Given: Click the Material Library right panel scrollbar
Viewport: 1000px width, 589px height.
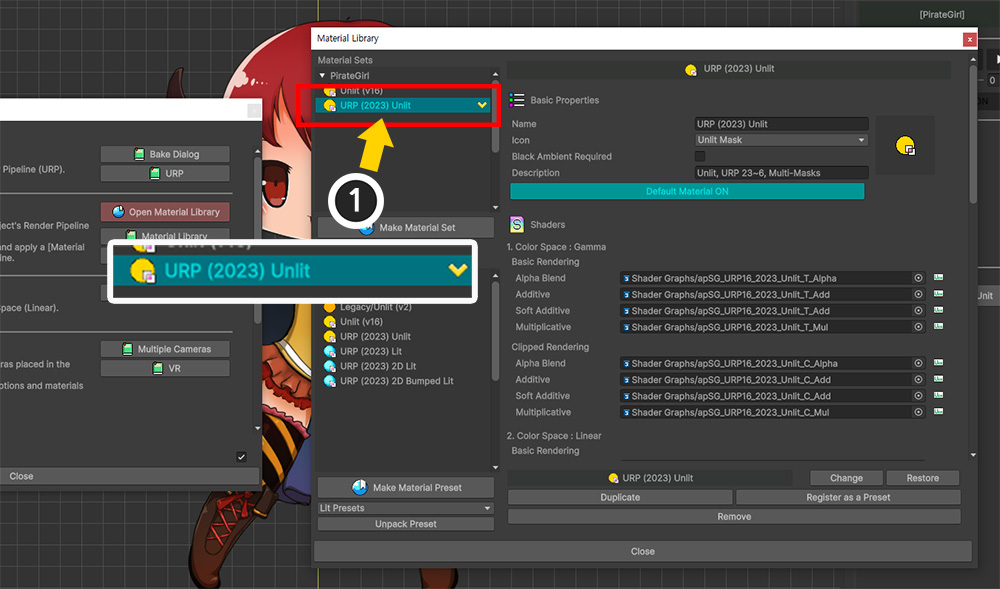Looking at the screenshot, I should point(973,134).
